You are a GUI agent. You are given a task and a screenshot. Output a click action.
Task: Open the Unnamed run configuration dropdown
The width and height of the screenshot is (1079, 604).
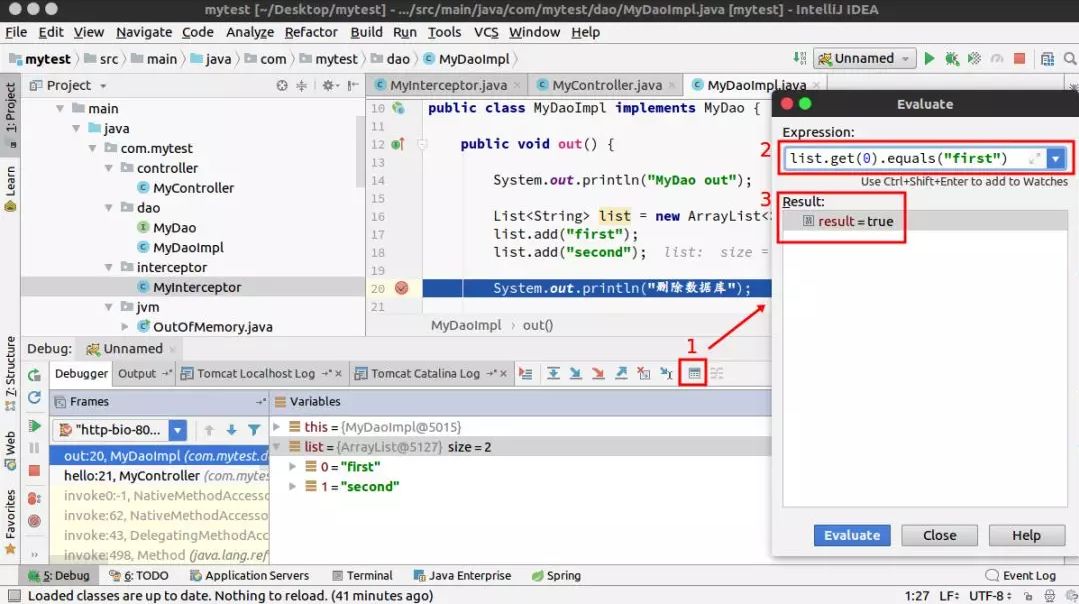pos(865,58)
